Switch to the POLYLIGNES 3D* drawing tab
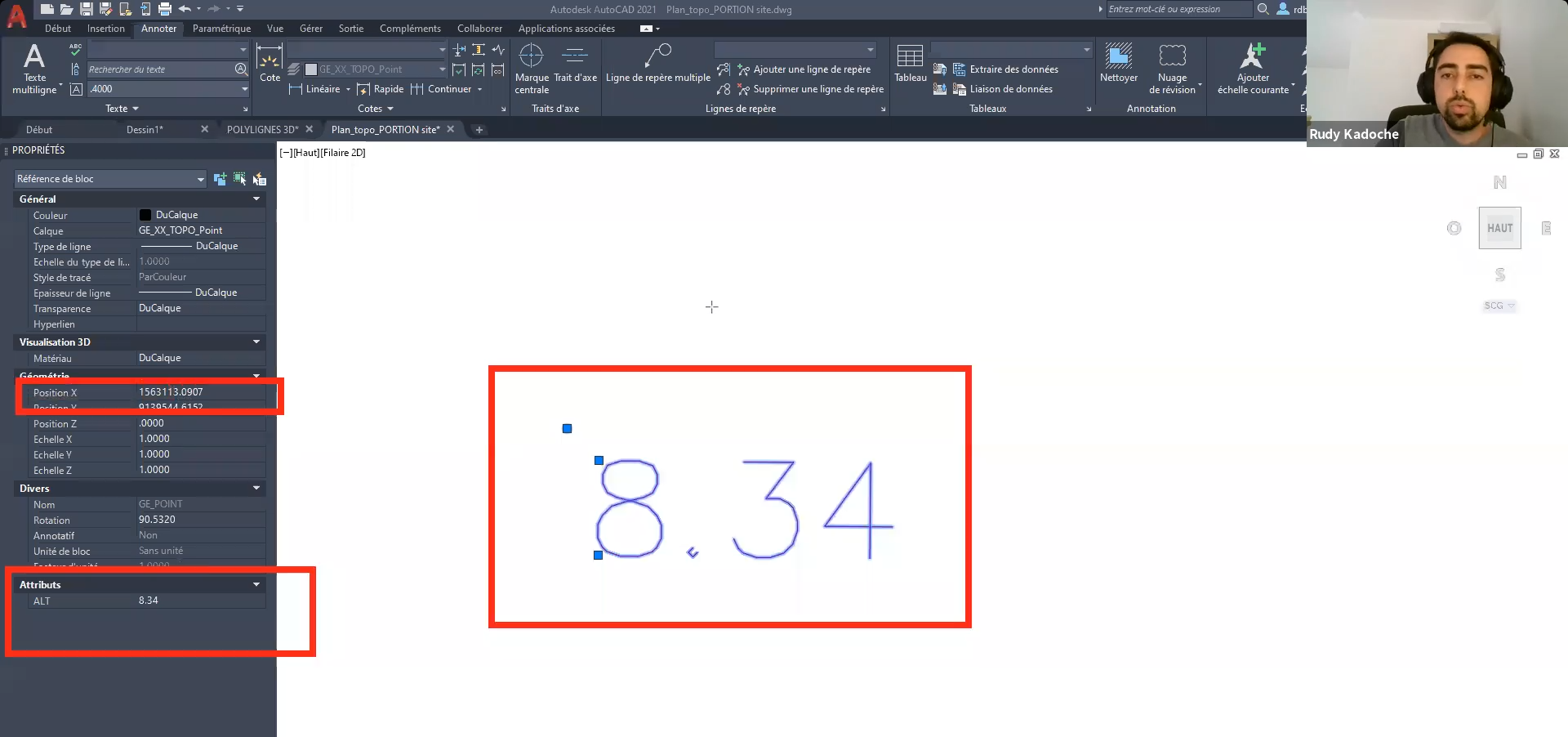 click(263, 130)
